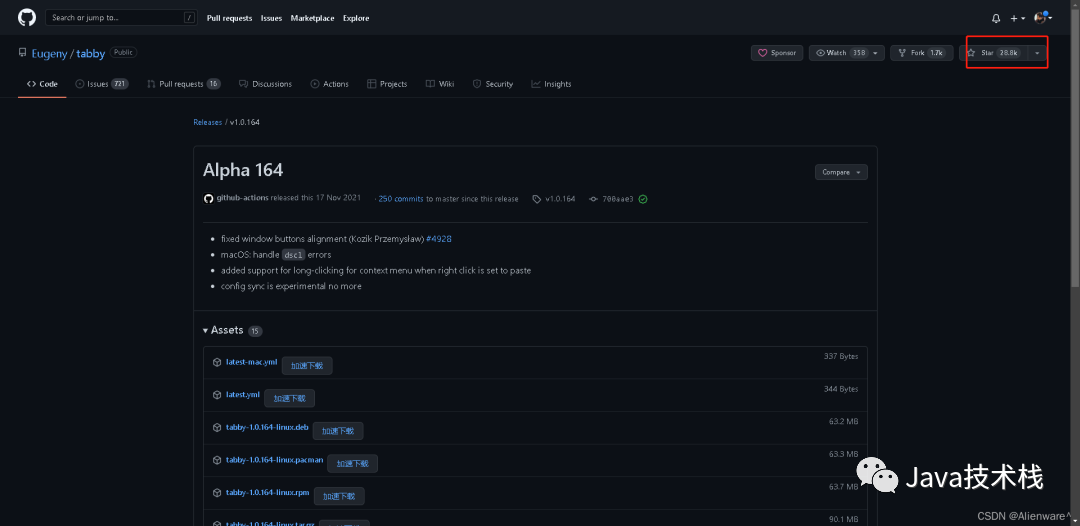This screenshot has height=526, width=1080.
Task: Go back to Releases breadcrumb
Action: [x=207, y=122]
